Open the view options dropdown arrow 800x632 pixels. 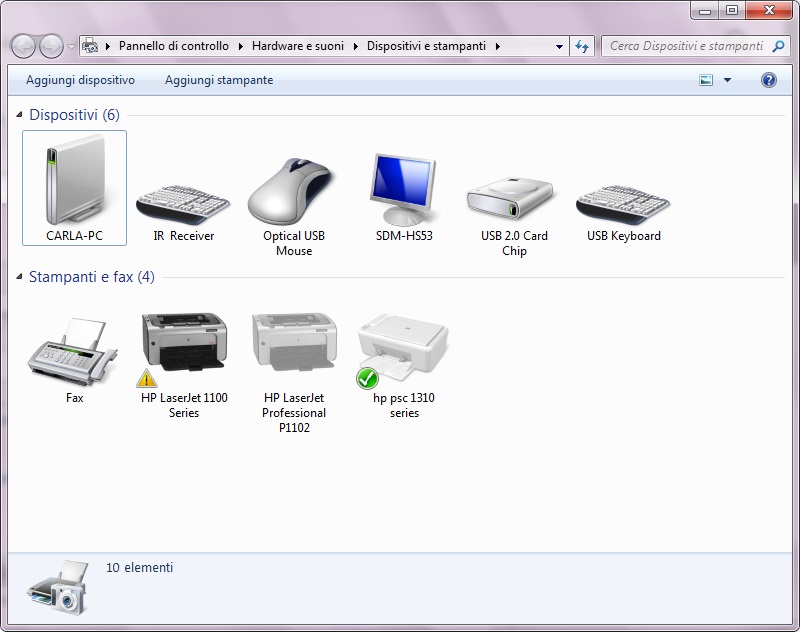click(727, 80)
